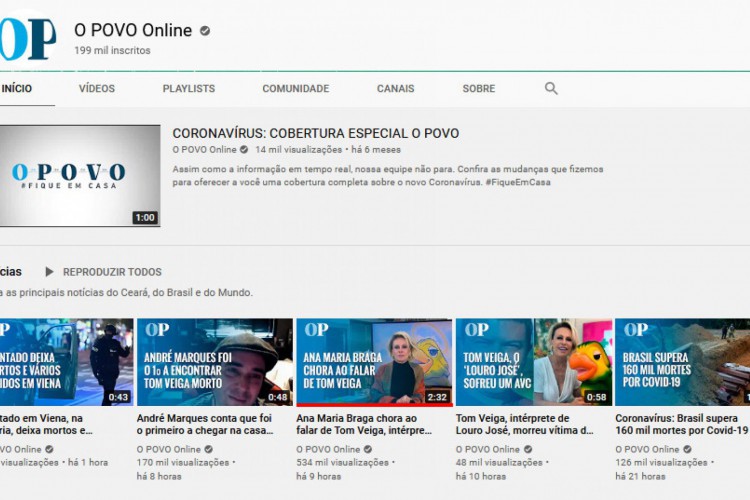This screenshot has height=500, width=750.
Task: Click the '48 mil visualizações' text
Action: [499, 462]
